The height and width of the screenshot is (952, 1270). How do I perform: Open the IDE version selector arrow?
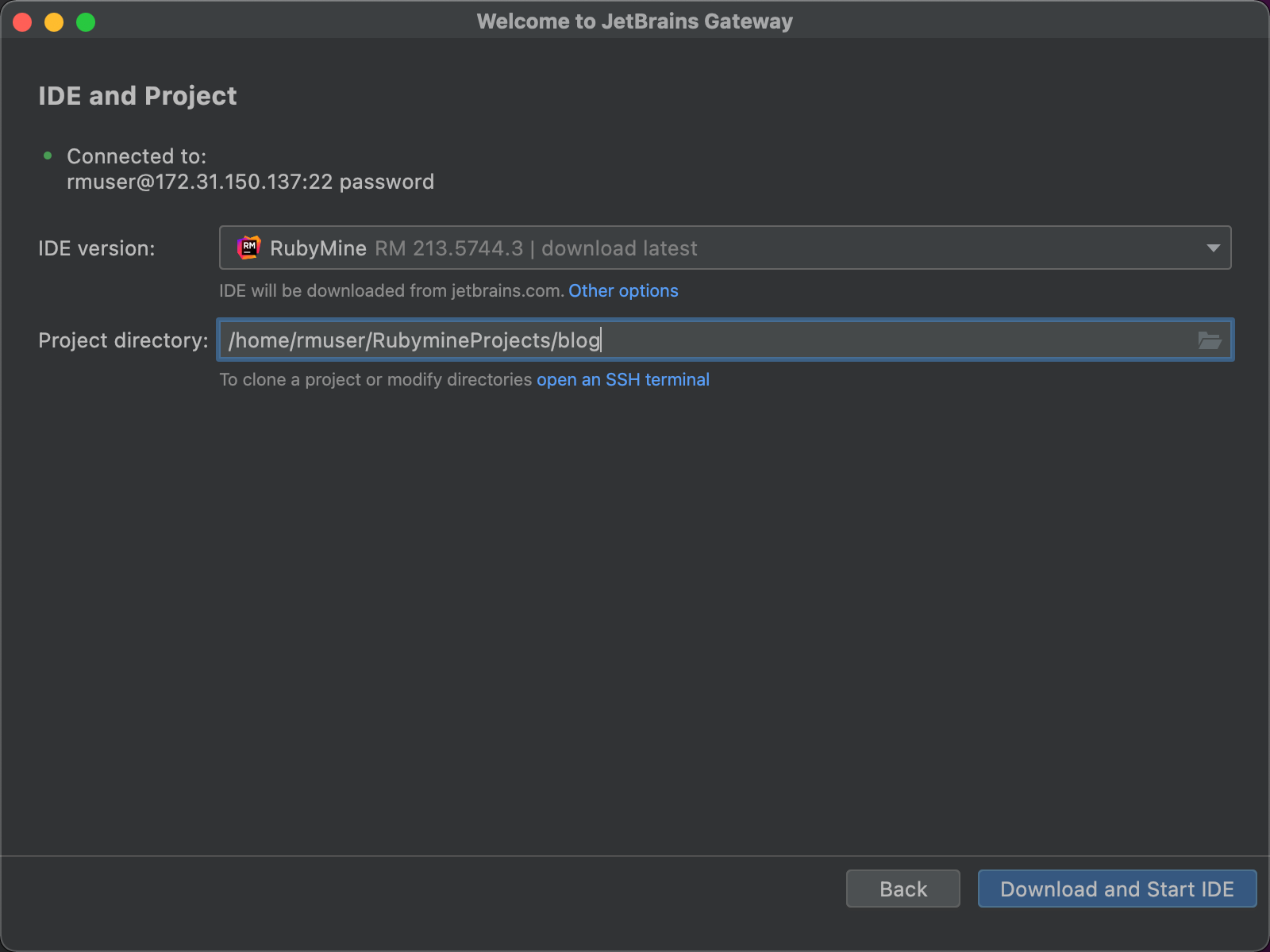tap(1213, 248)
